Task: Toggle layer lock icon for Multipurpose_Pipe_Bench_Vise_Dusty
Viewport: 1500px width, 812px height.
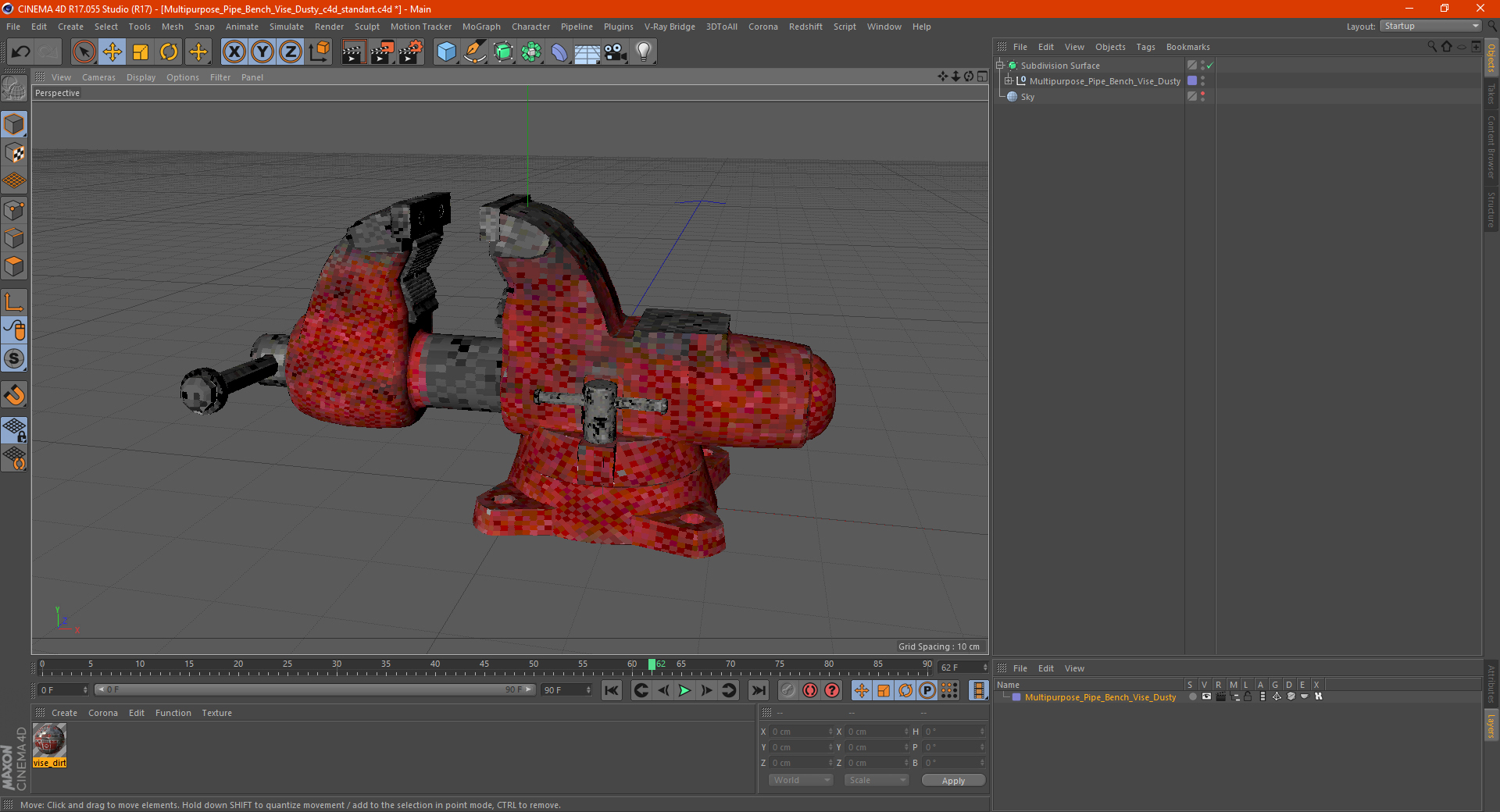Action: coord(1248,696)
